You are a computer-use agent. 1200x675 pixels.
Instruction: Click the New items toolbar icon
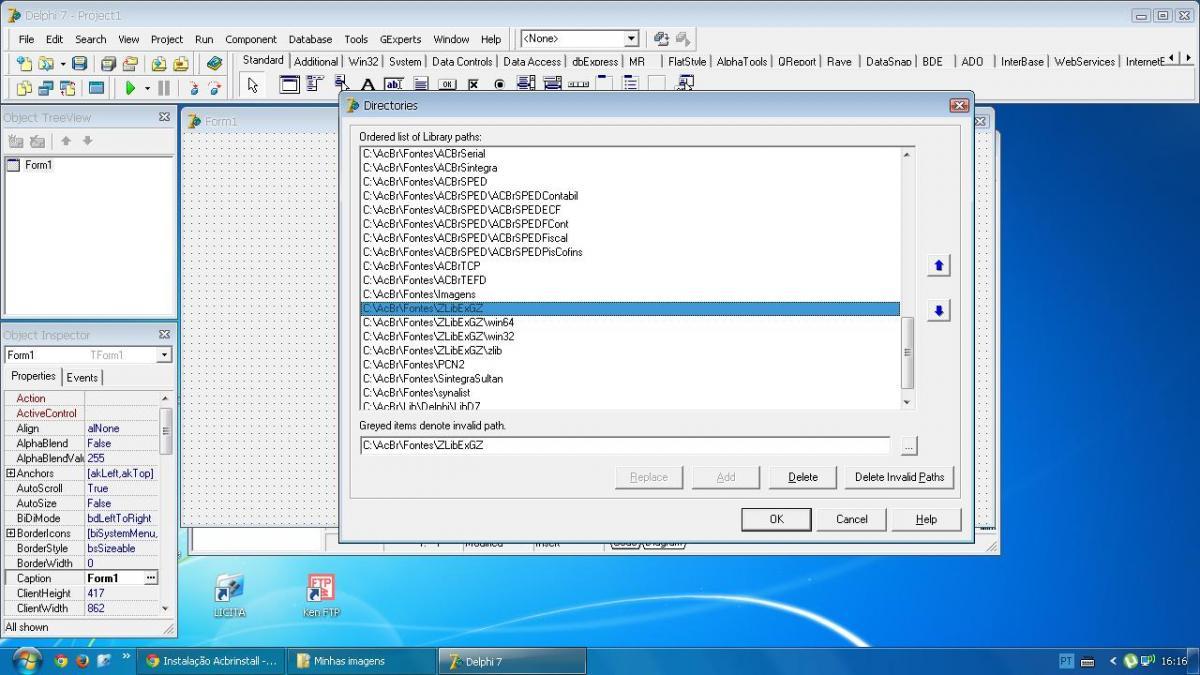[x=24, y=63]
